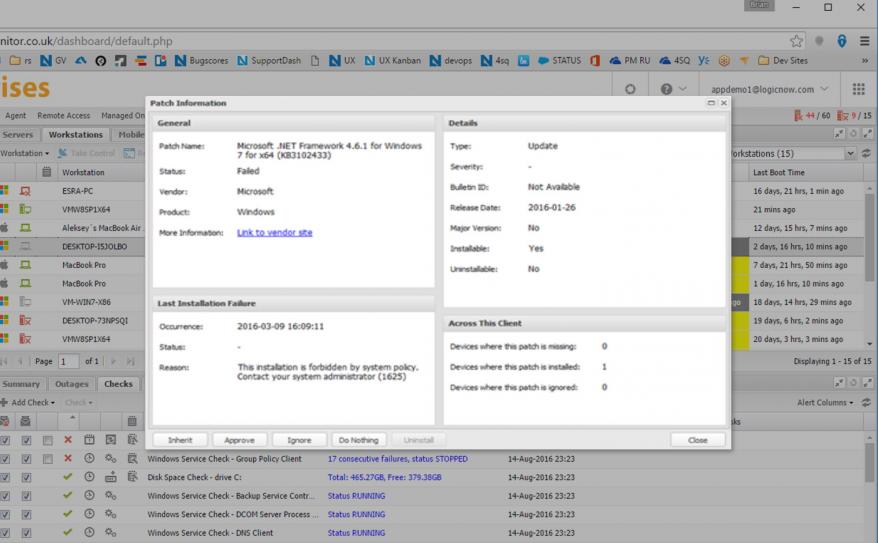Click the Approve button

[x=239, y=440]
